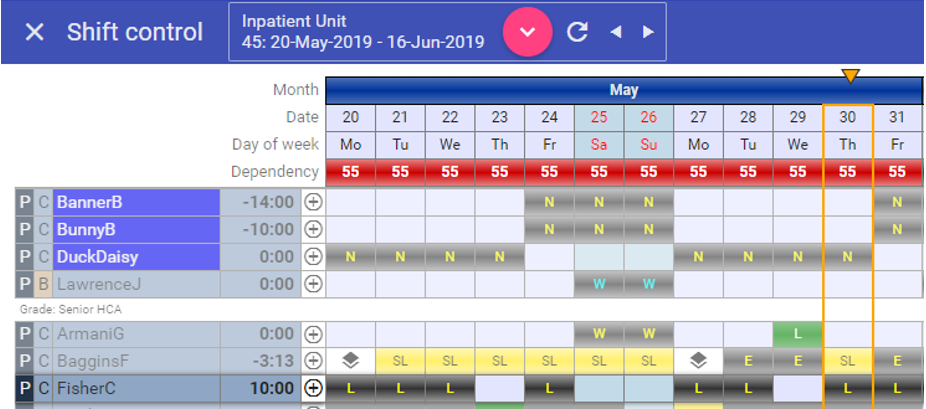Click ArmaniG's green L shift on 29 May
This screenshot has width=926, height=409.
tap(797, 333)
